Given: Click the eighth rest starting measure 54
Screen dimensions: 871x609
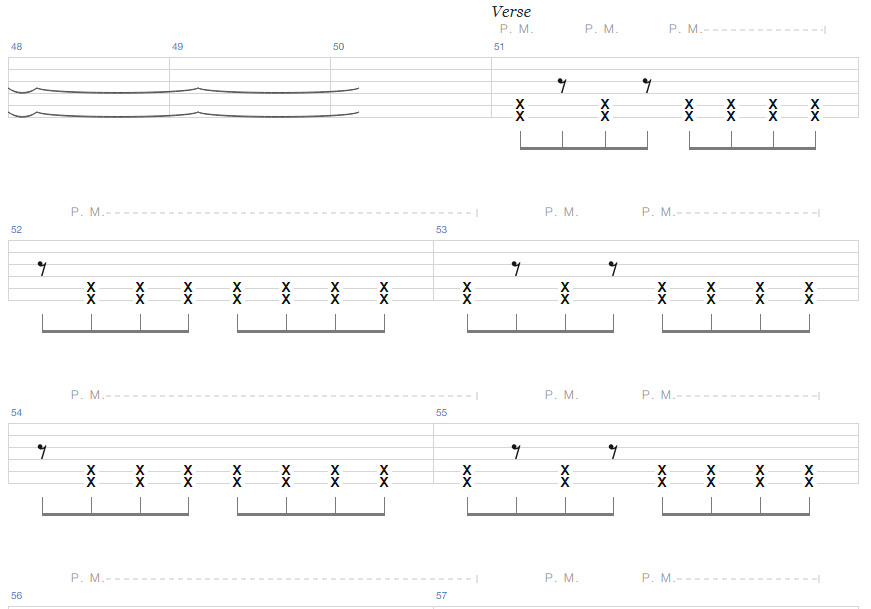Looking at the screenshot, I should (x=42, y=451).
